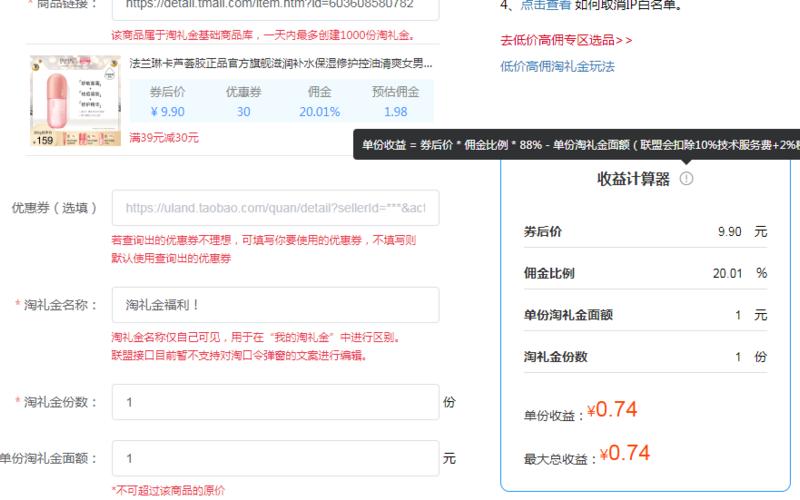The image size is (800, 500).
Task: Click the 单份淘礼金面额 input field
Action: tap(276, 458)
